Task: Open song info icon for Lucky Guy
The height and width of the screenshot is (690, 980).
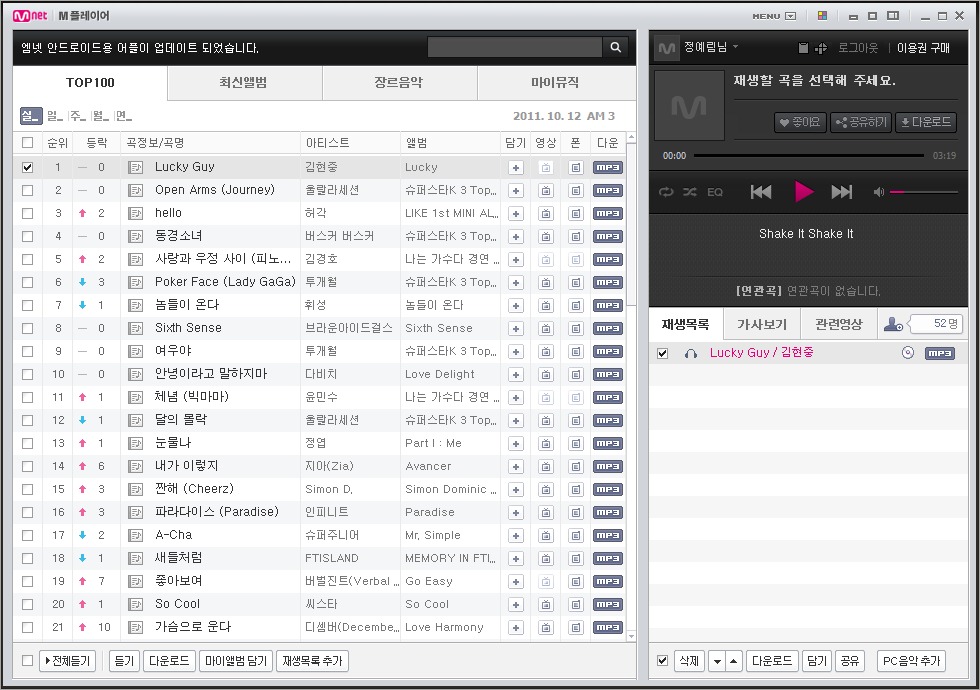Action: [x=135, y=168]
